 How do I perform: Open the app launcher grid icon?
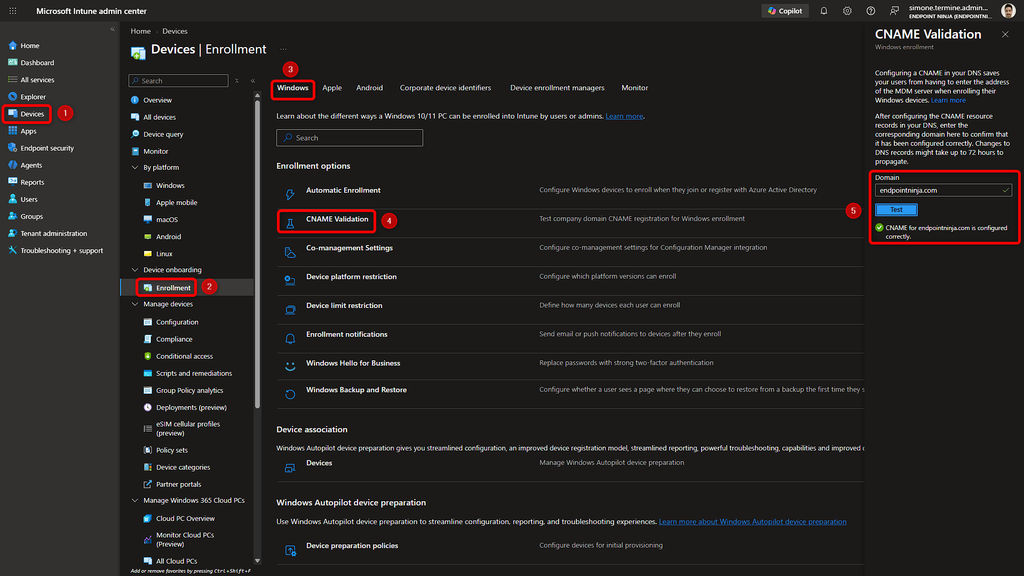point(12,11)
